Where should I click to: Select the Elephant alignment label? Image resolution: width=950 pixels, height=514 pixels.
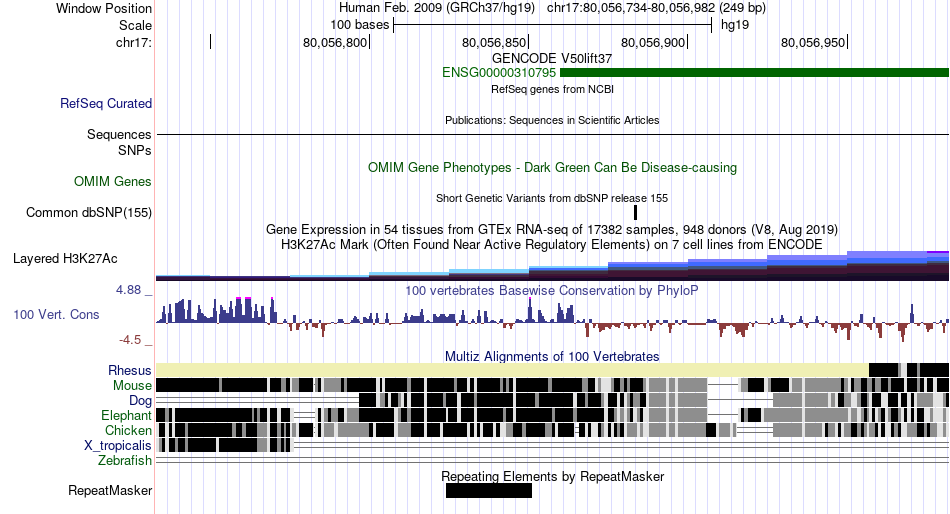click(126, 416)
